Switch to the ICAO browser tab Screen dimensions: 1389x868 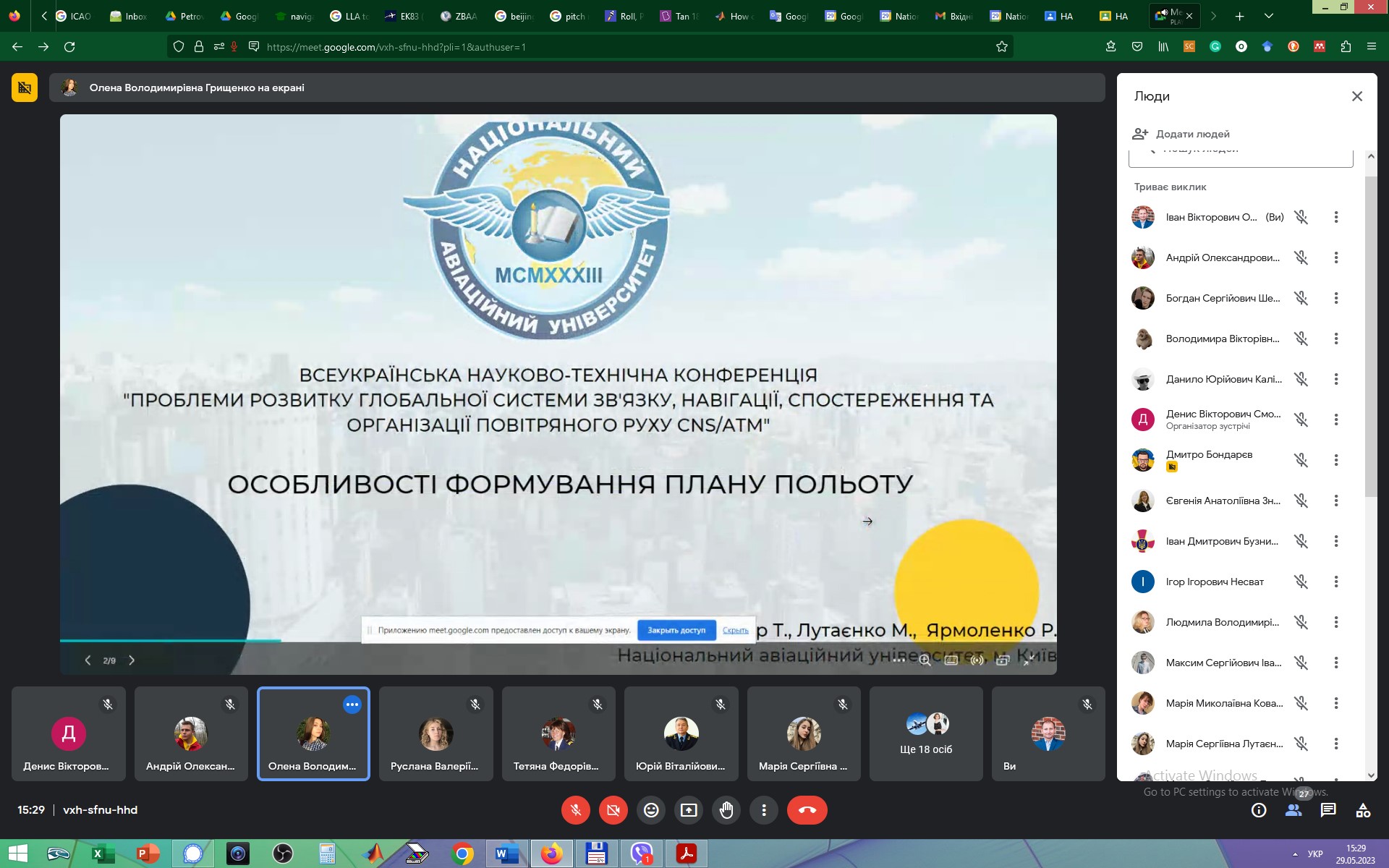[75, 16]
